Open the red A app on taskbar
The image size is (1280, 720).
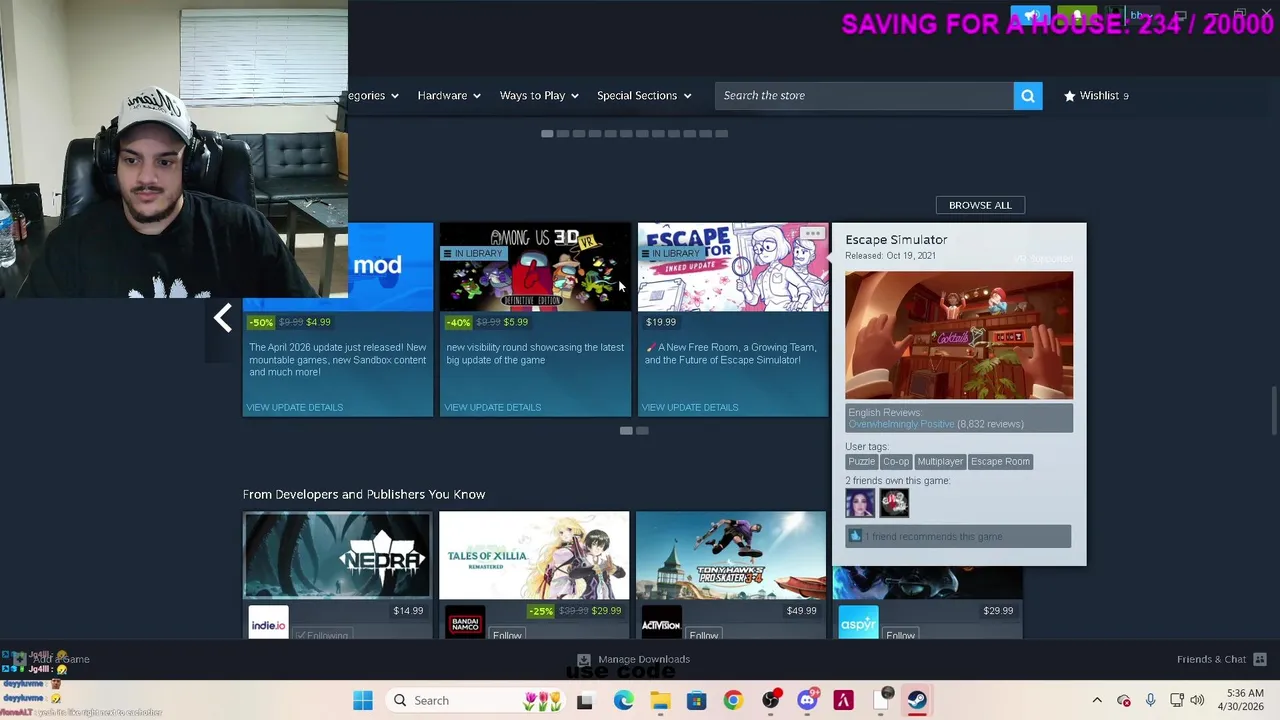coord(843,700)
